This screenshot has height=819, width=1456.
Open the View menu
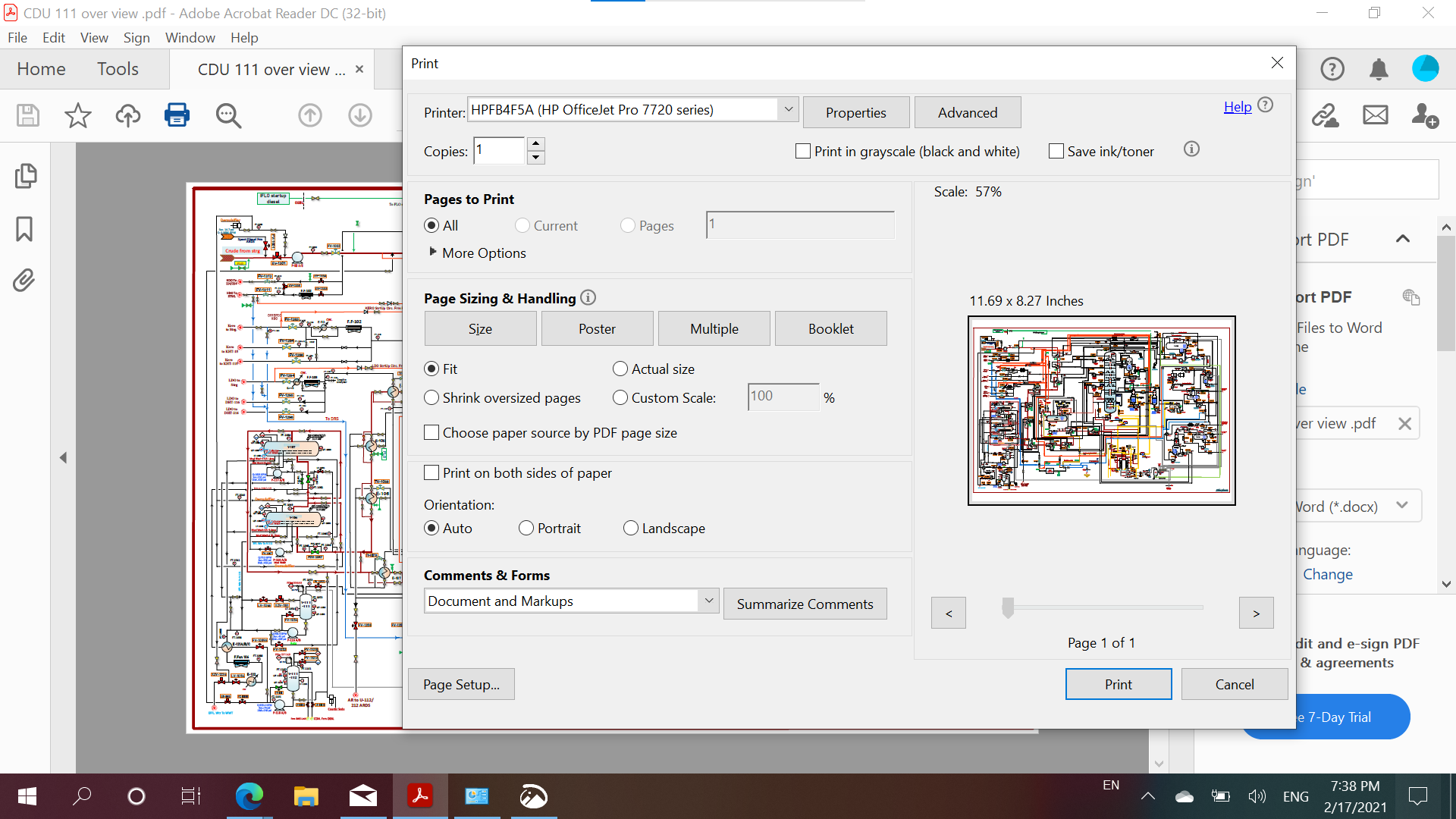click(94, 37)
